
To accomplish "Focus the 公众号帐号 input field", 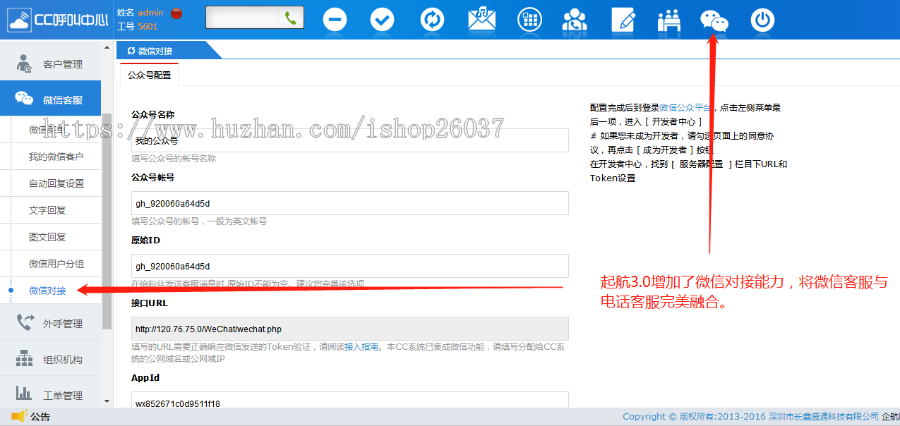I will (350, 203).
